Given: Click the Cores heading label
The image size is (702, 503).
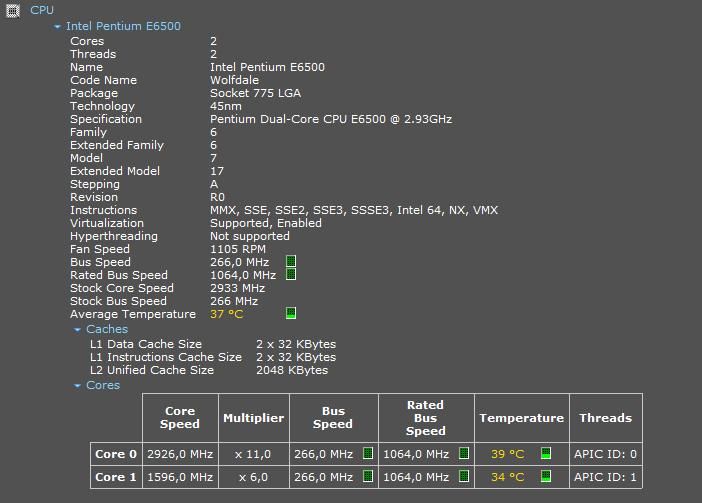Looking at the screenshot, I should (x=103, y=385).
